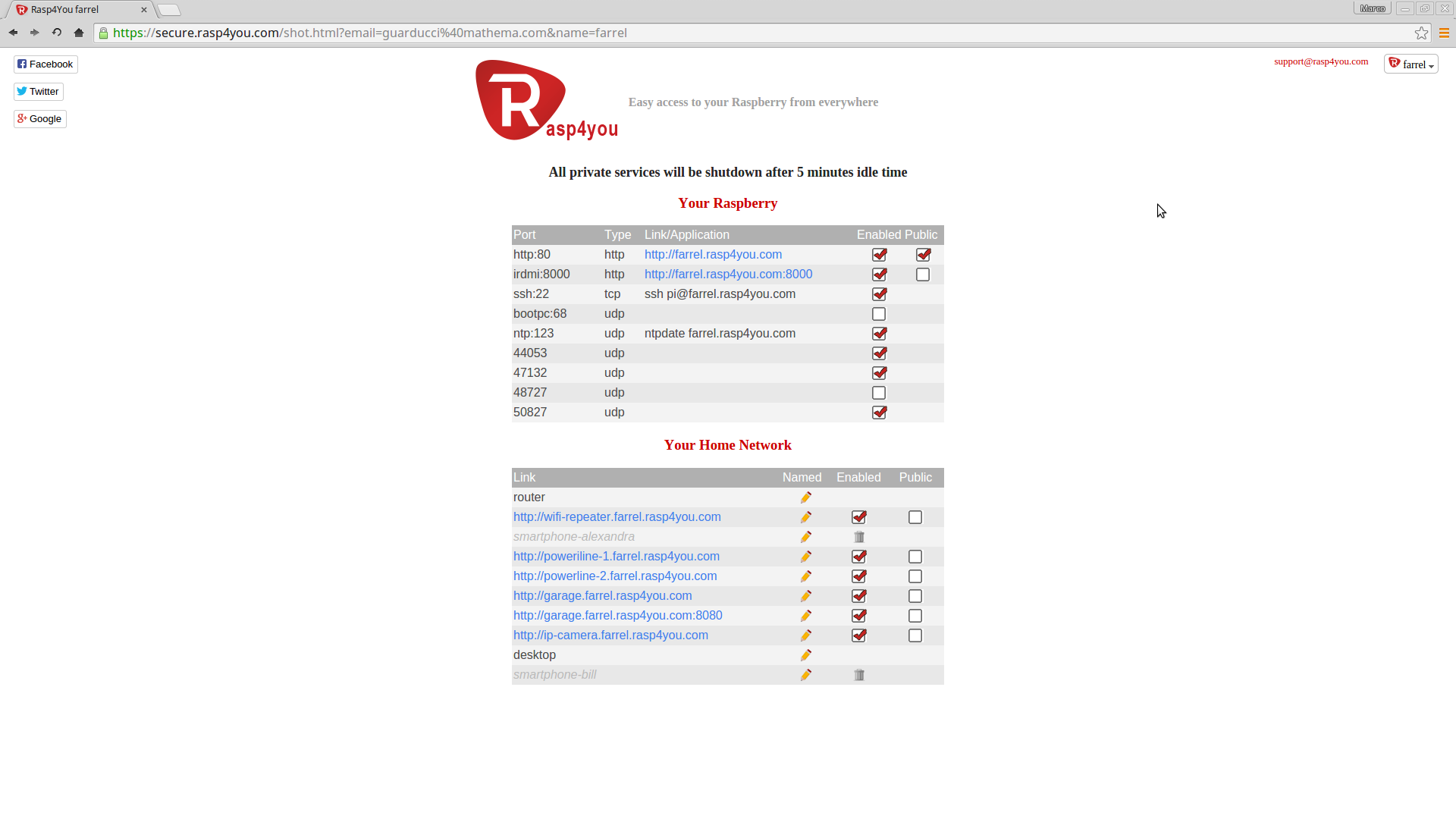Enable the bootpc:68 service checkbox
Screen dimensions: 1456x819
(x=879, y=313)
